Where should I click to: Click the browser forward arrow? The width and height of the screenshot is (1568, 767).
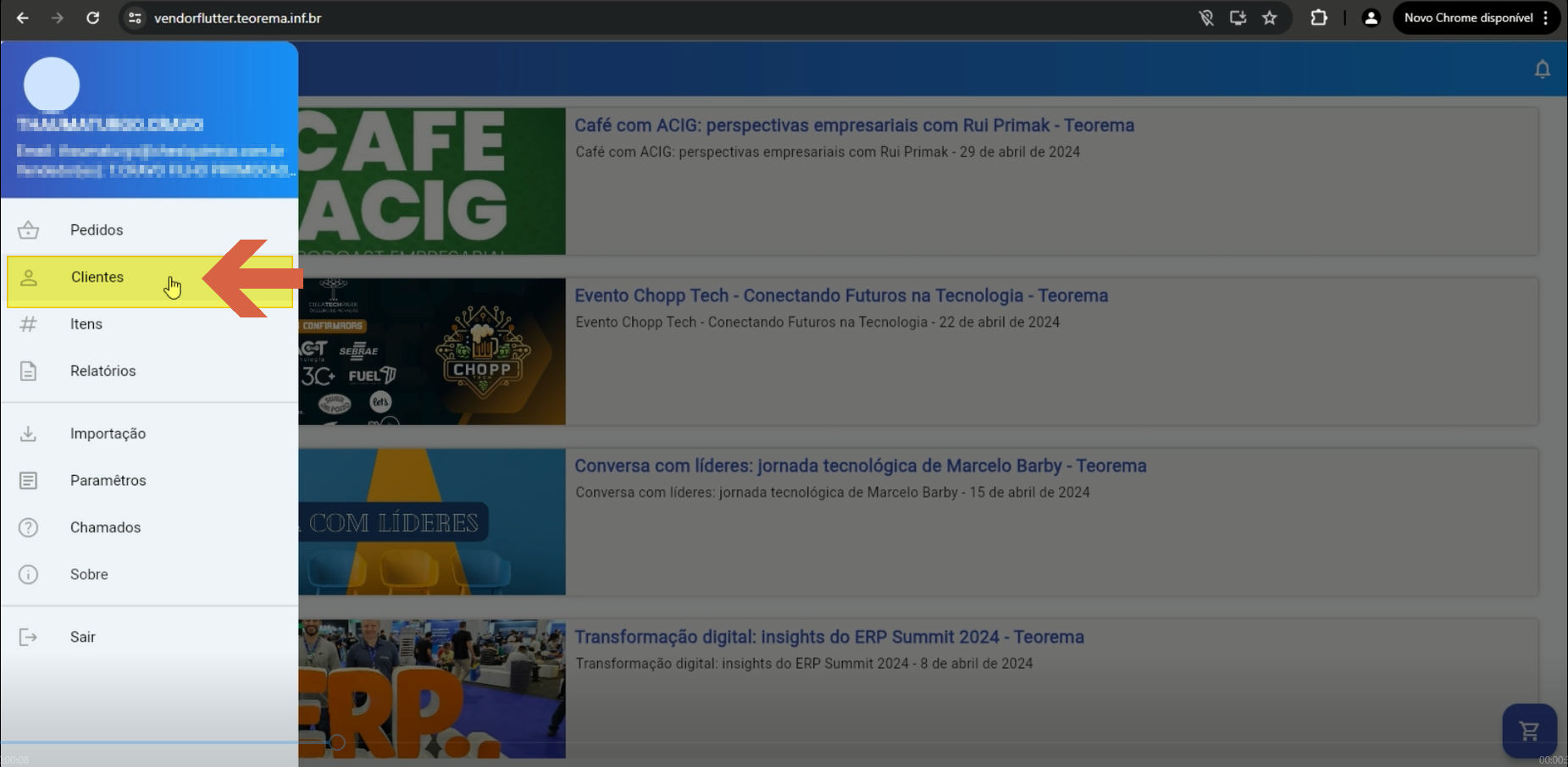(57, 18)
